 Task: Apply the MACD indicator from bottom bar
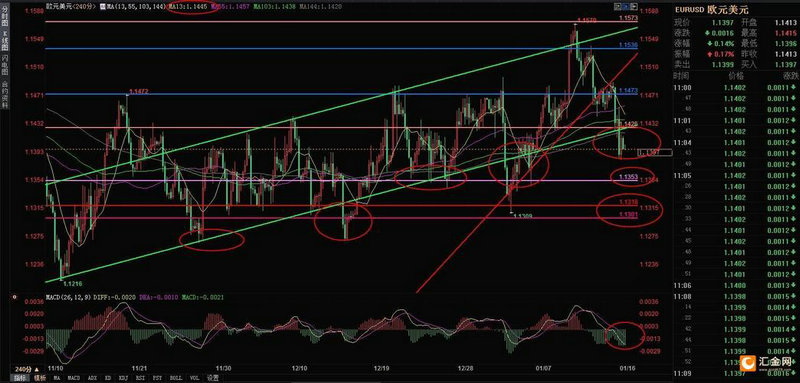73,378
